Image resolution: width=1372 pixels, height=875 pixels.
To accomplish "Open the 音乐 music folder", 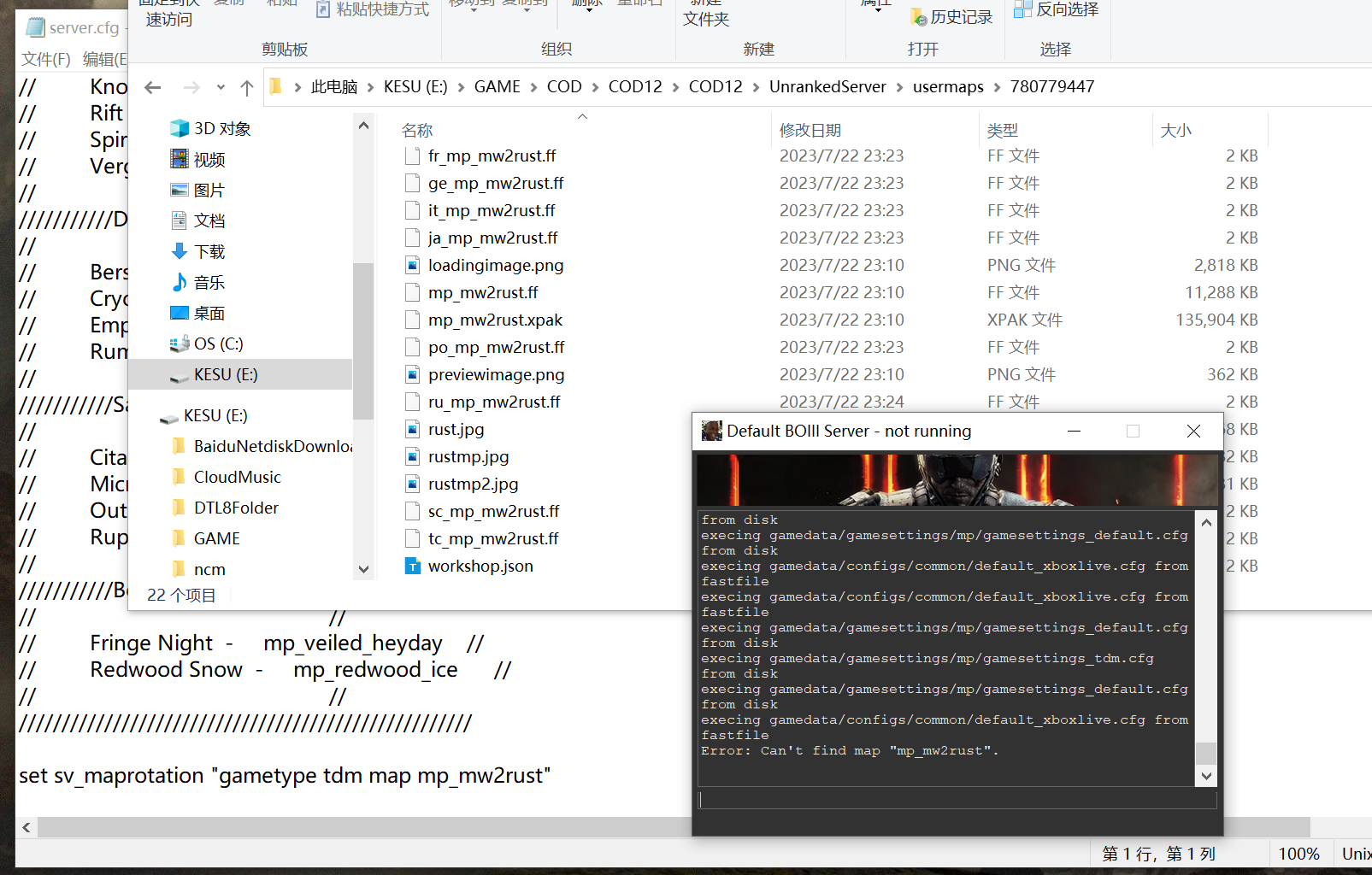I will click(209, 282).
